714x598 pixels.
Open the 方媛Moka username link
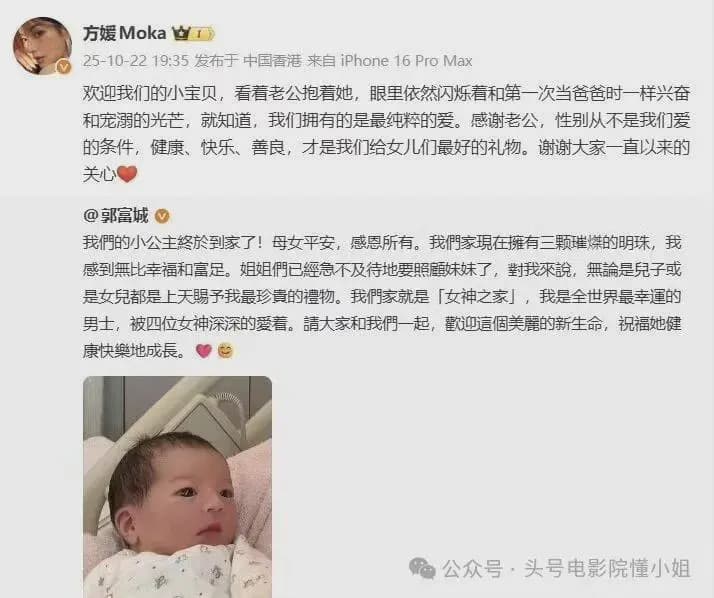pyautogui.click(x=124, y=33)
